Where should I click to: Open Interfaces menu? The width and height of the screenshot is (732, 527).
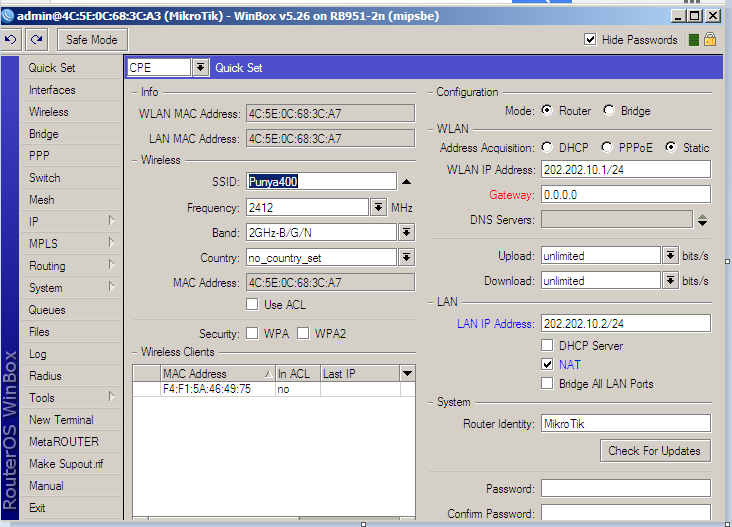(71, 90)
